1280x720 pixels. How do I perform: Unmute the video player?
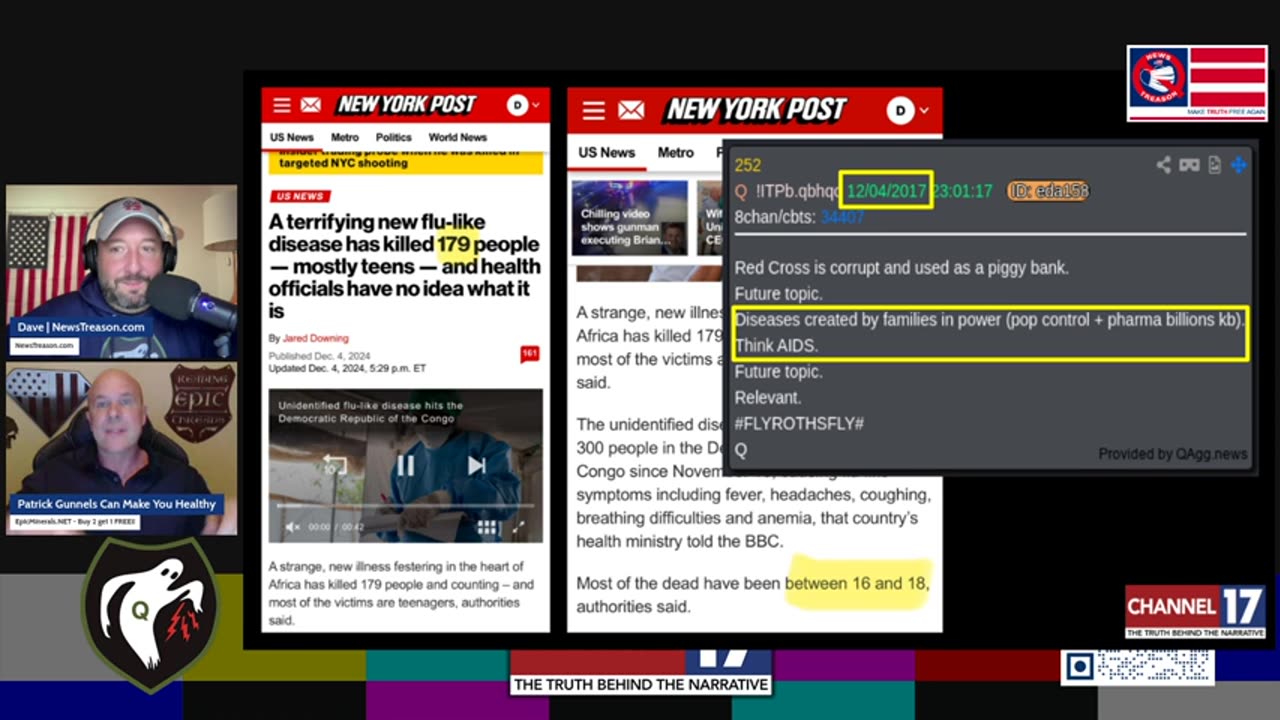click(x=293, y=527)
